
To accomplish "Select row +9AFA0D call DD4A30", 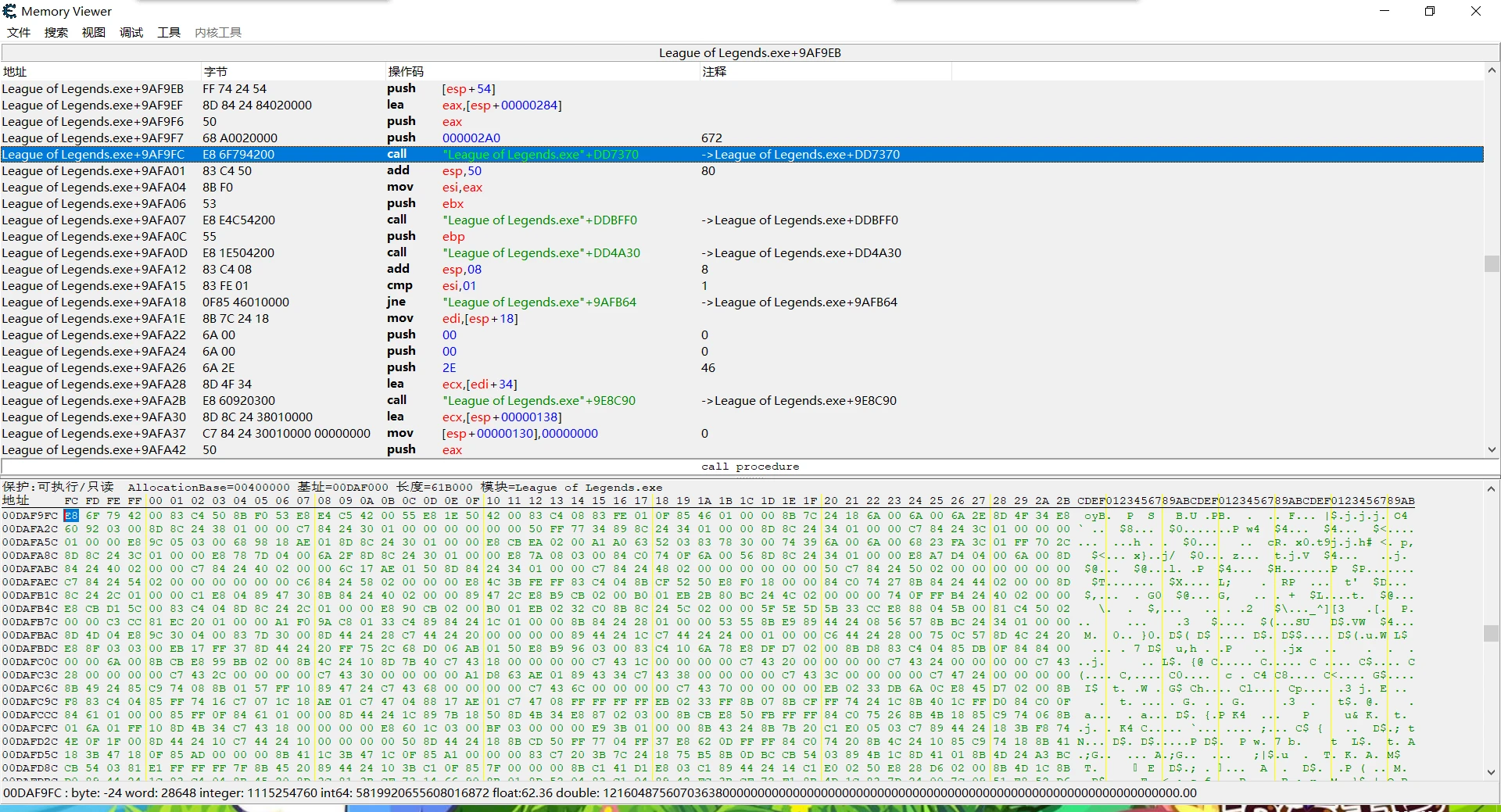I will [x=742, y=252].
